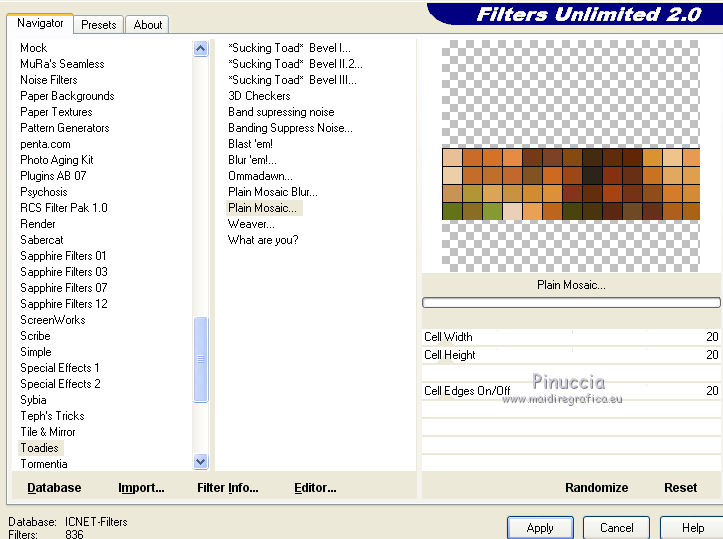The width and height of the screenshot is (723, 539).
Task: Adjust the Cell Width slider
Action: coord(571,337)
